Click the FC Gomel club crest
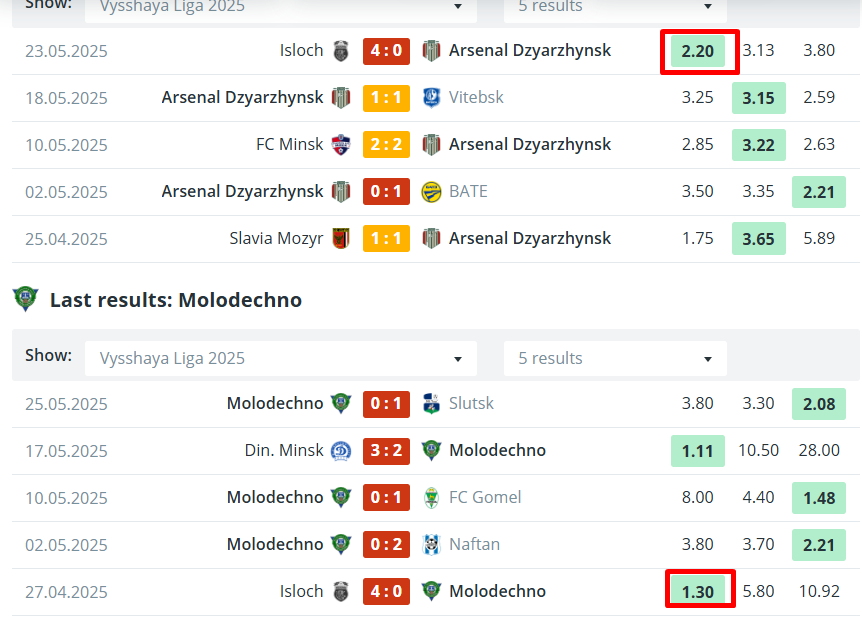Screen dimensions: 862x621 [432, 498]
